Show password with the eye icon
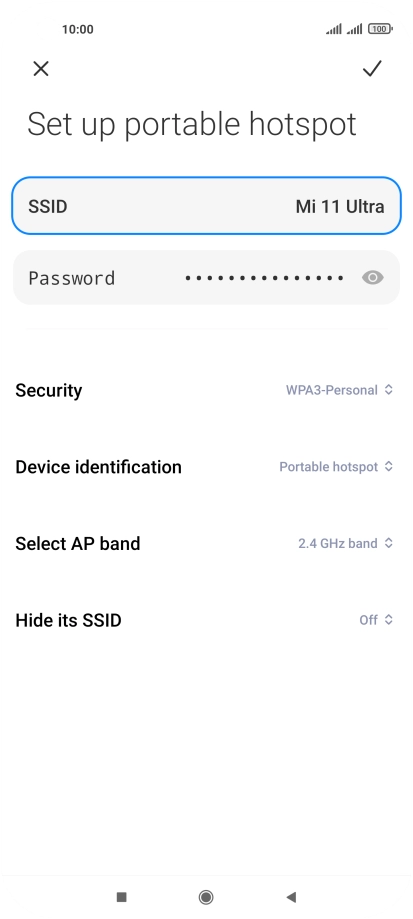 pyautogui.click(x=373, y=277)
